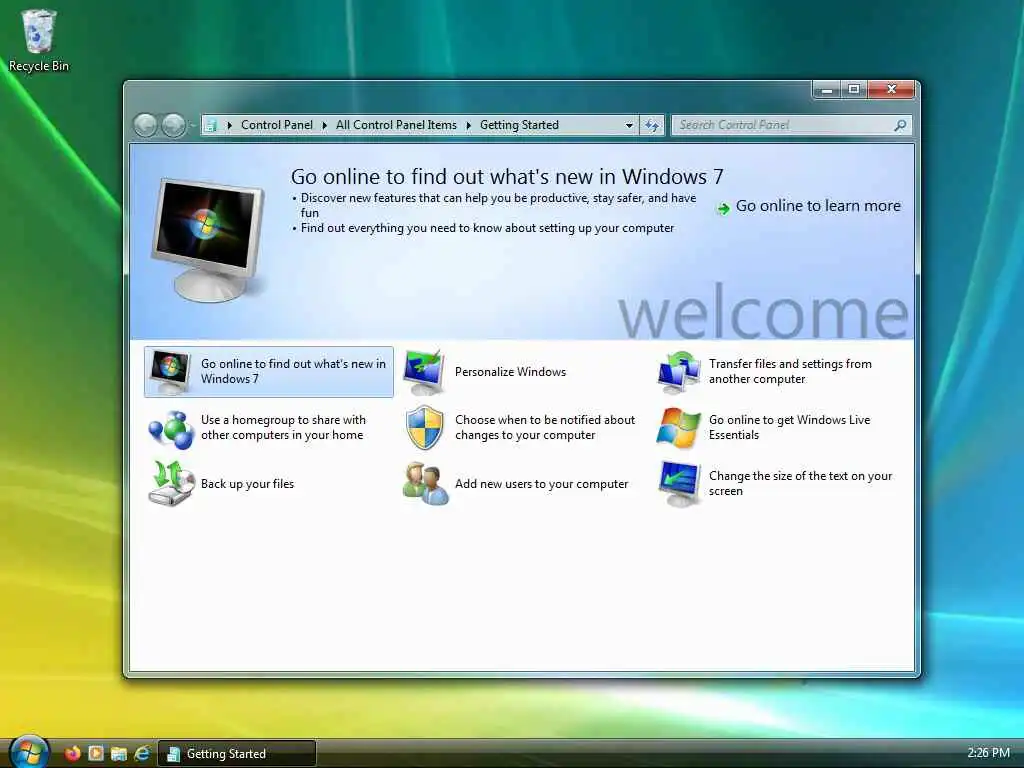Screen dimensions: 1024x768
Task: Click Go online to find out what's new text
Action: click(293, 372)
